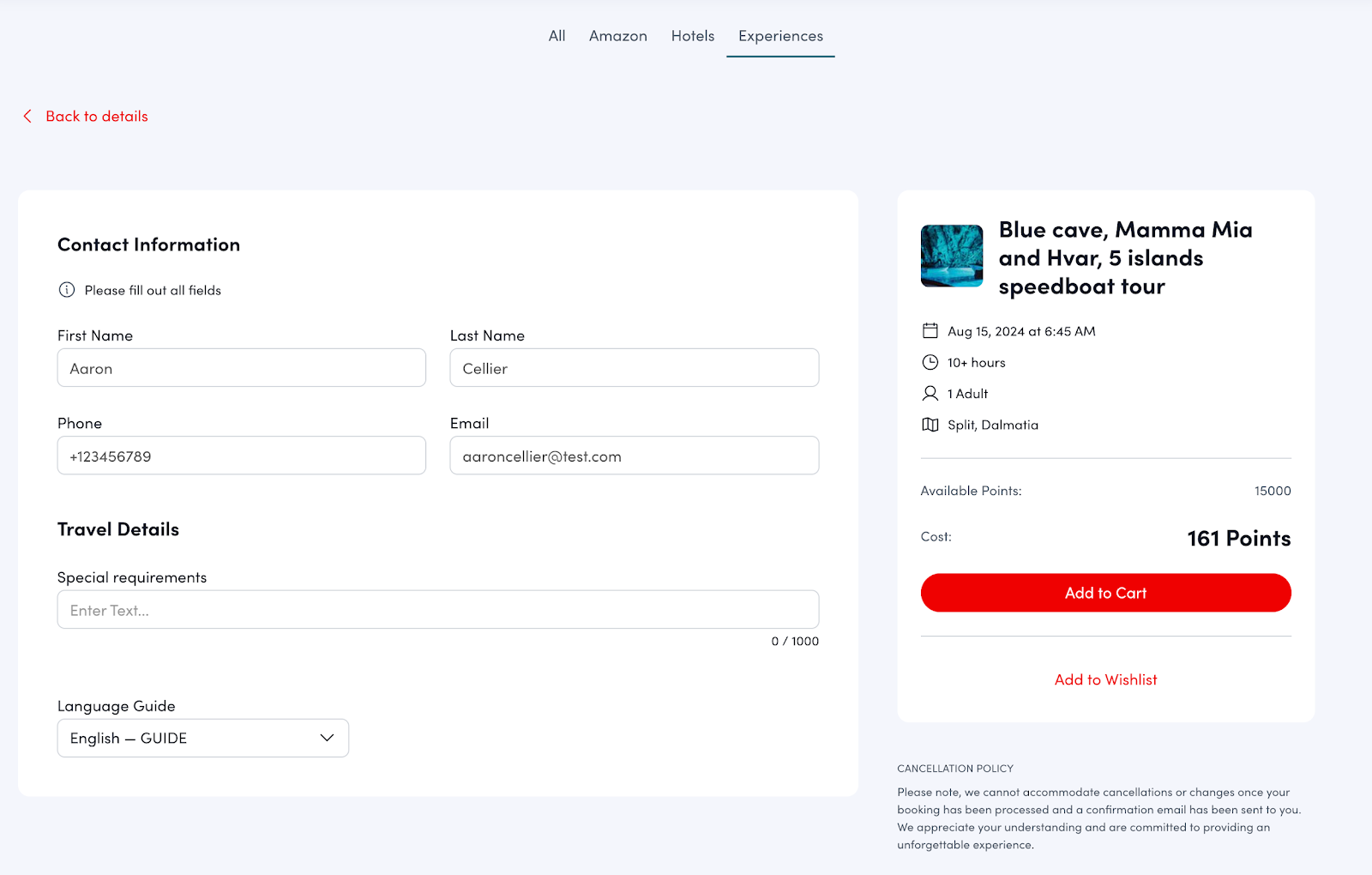This screenshot has width=1372, height=875.
Task: Click the back arrow chevron icon
Action: point(27,116)
